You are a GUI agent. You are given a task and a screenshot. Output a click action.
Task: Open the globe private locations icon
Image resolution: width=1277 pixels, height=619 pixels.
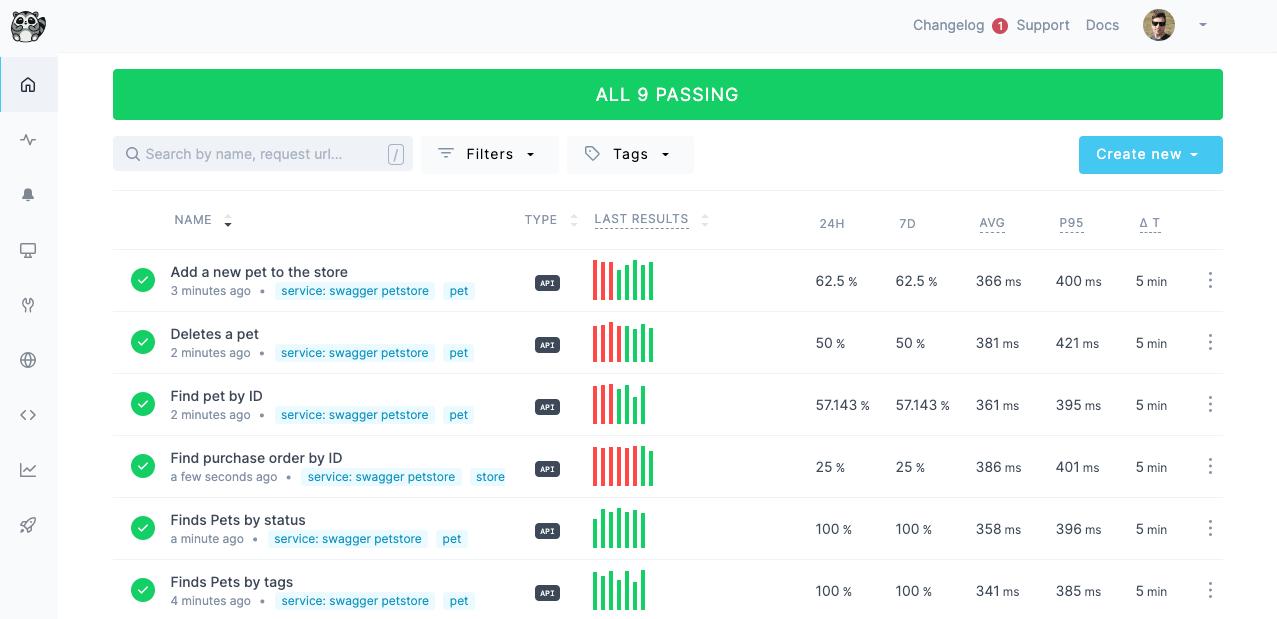coord(28,359)
